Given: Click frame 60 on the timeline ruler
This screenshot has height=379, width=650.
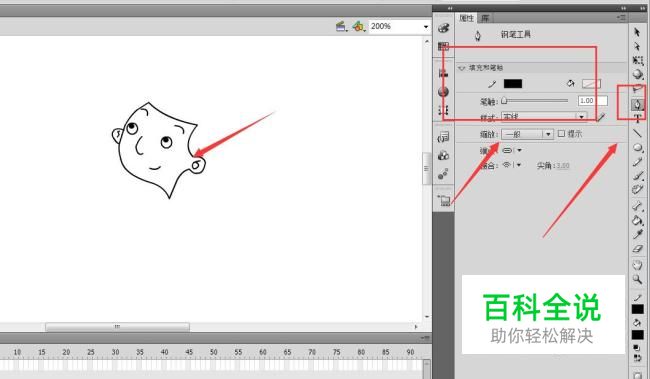Looking at the screenshot, I should pos(263,352).
